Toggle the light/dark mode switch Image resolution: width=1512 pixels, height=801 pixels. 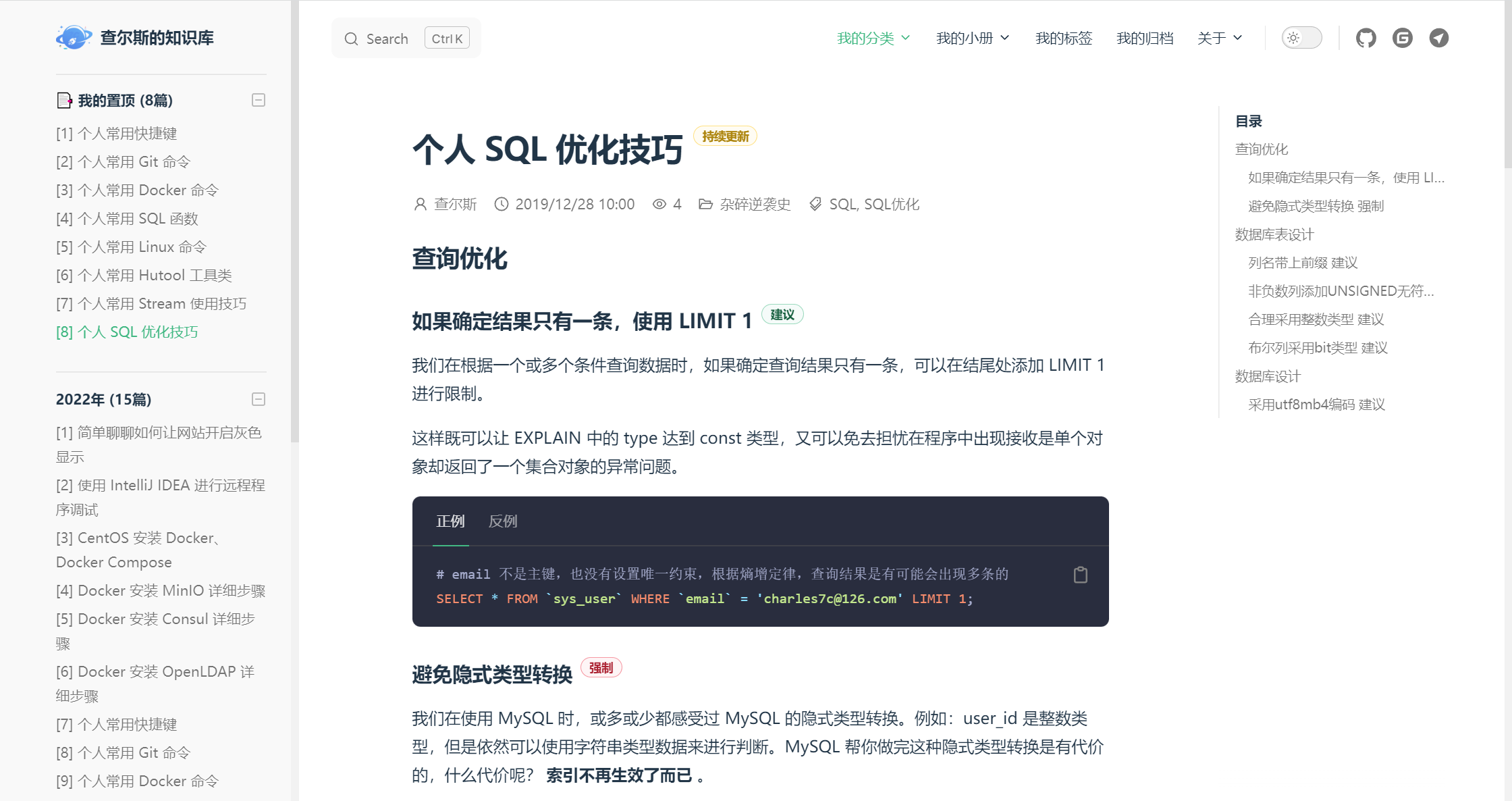point(1301,38)
